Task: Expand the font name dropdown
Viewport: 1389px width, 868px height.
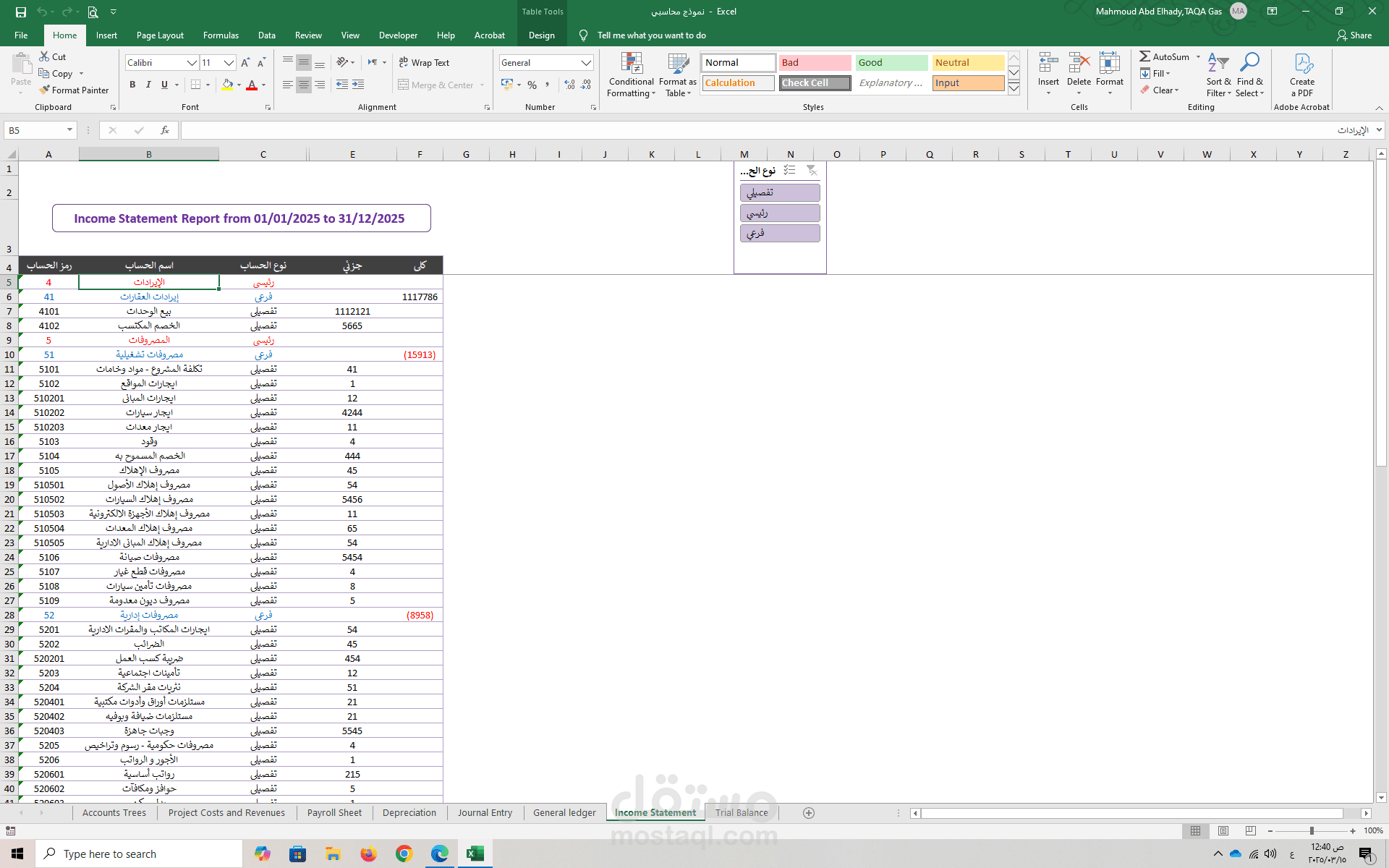Action: [192, 63]
